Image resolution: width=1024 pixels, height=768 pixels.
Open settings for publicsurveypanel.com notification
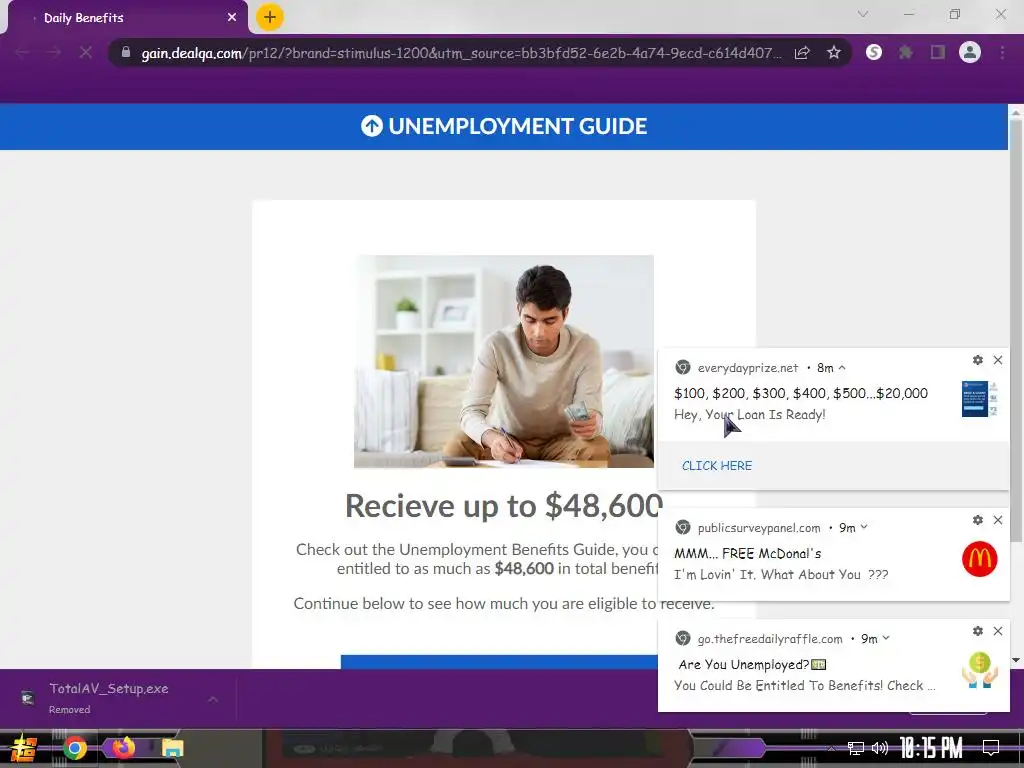pyautogui.click(x=978, y=520)
